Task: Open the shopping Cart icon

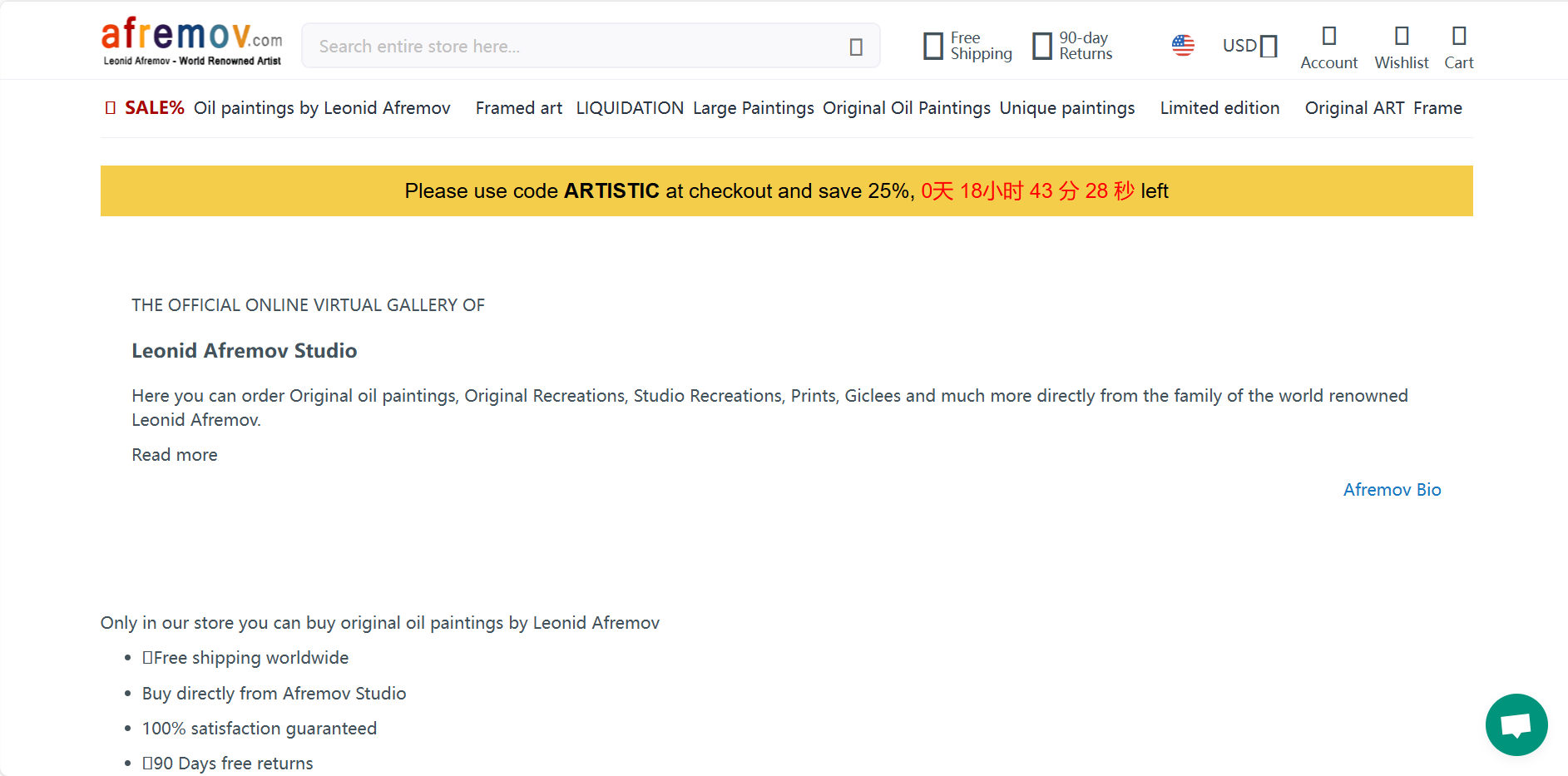Action: (x=1459, y=37)
